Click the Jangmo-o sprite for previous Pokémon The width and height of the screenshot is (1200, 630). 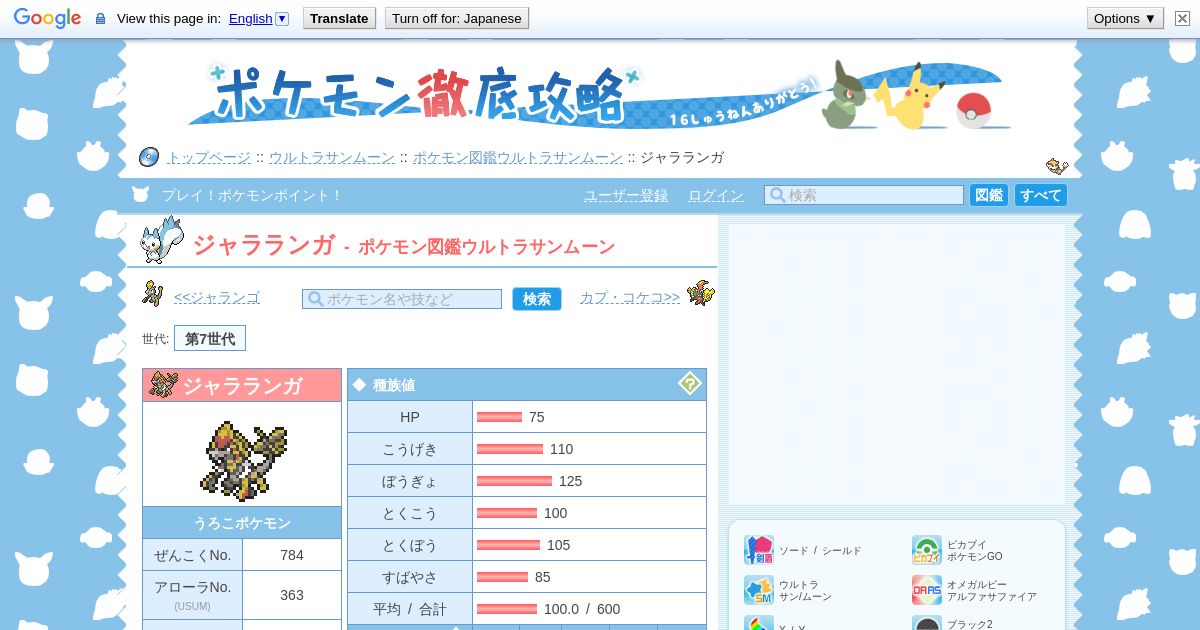[x=152, y=294]
